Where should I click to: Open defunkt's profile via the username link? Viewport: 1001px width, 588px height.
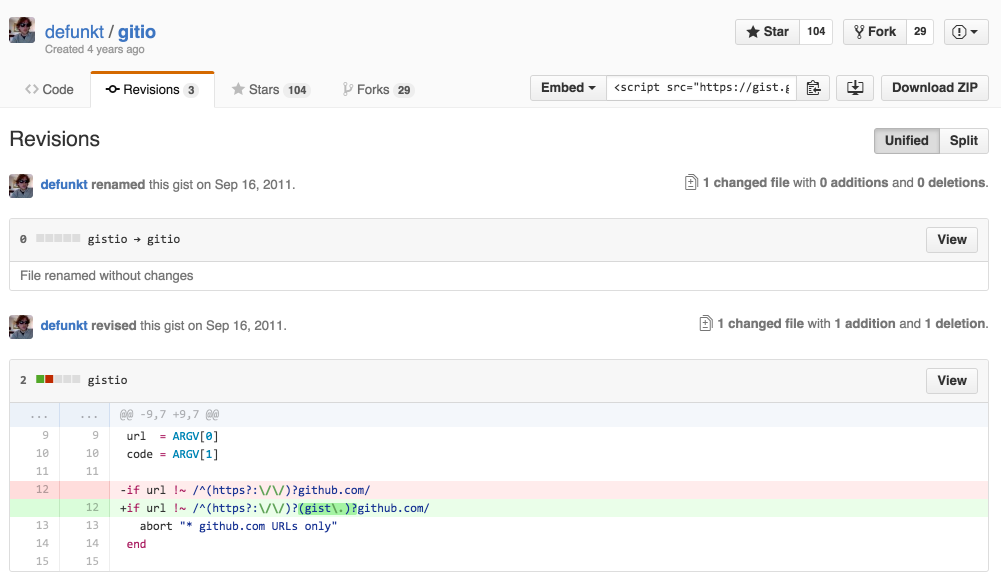(x=74, y=31)
